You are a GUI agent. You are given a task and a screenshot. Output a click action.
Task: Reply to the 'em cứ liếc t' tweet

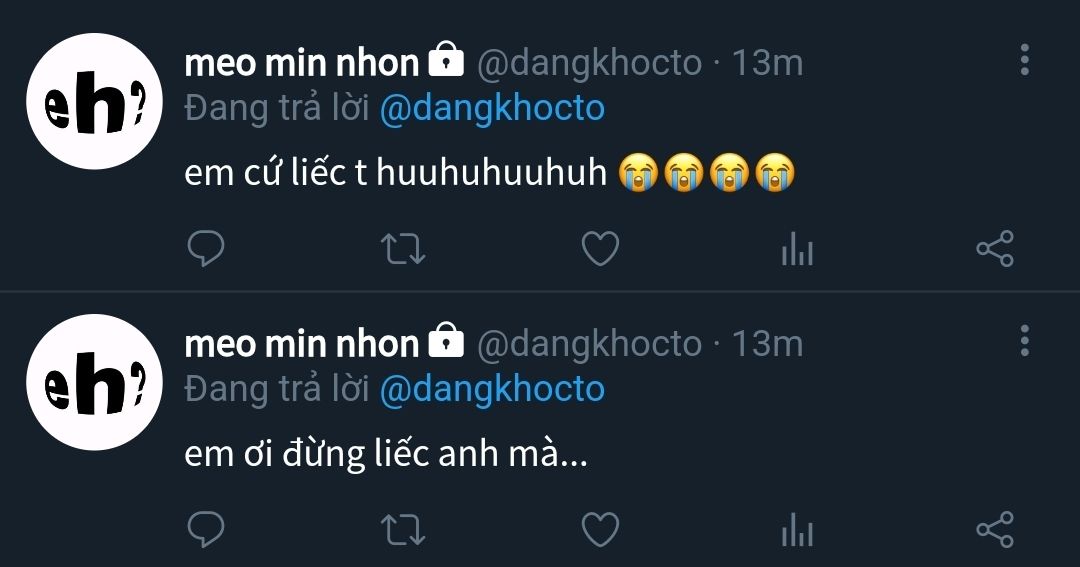point(206,248)
